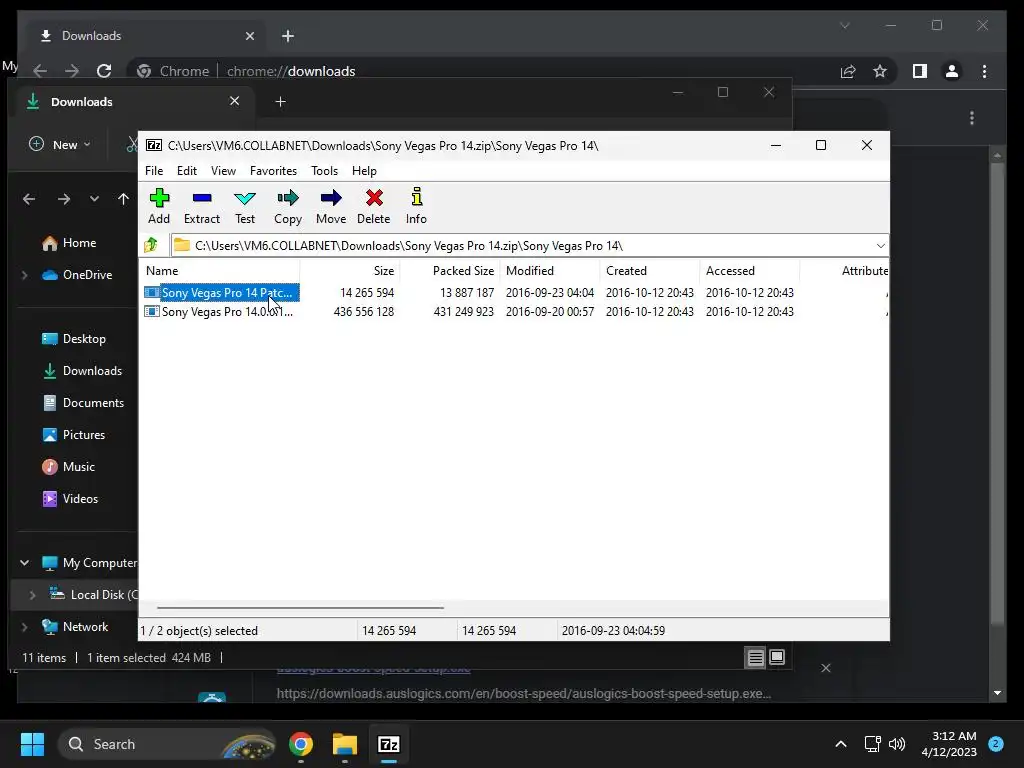Open the Chrome profile icon
Viewport: 1024px width, 768px height.
952,71
